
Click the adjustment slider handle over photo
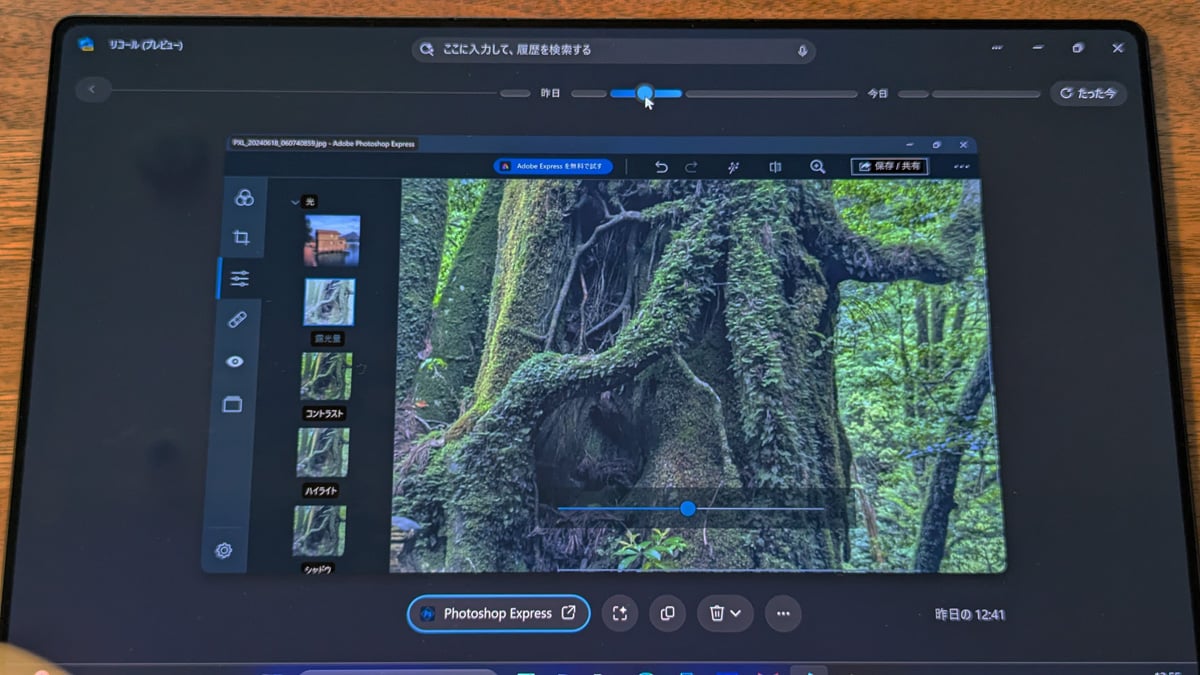(x=687, y=509)
